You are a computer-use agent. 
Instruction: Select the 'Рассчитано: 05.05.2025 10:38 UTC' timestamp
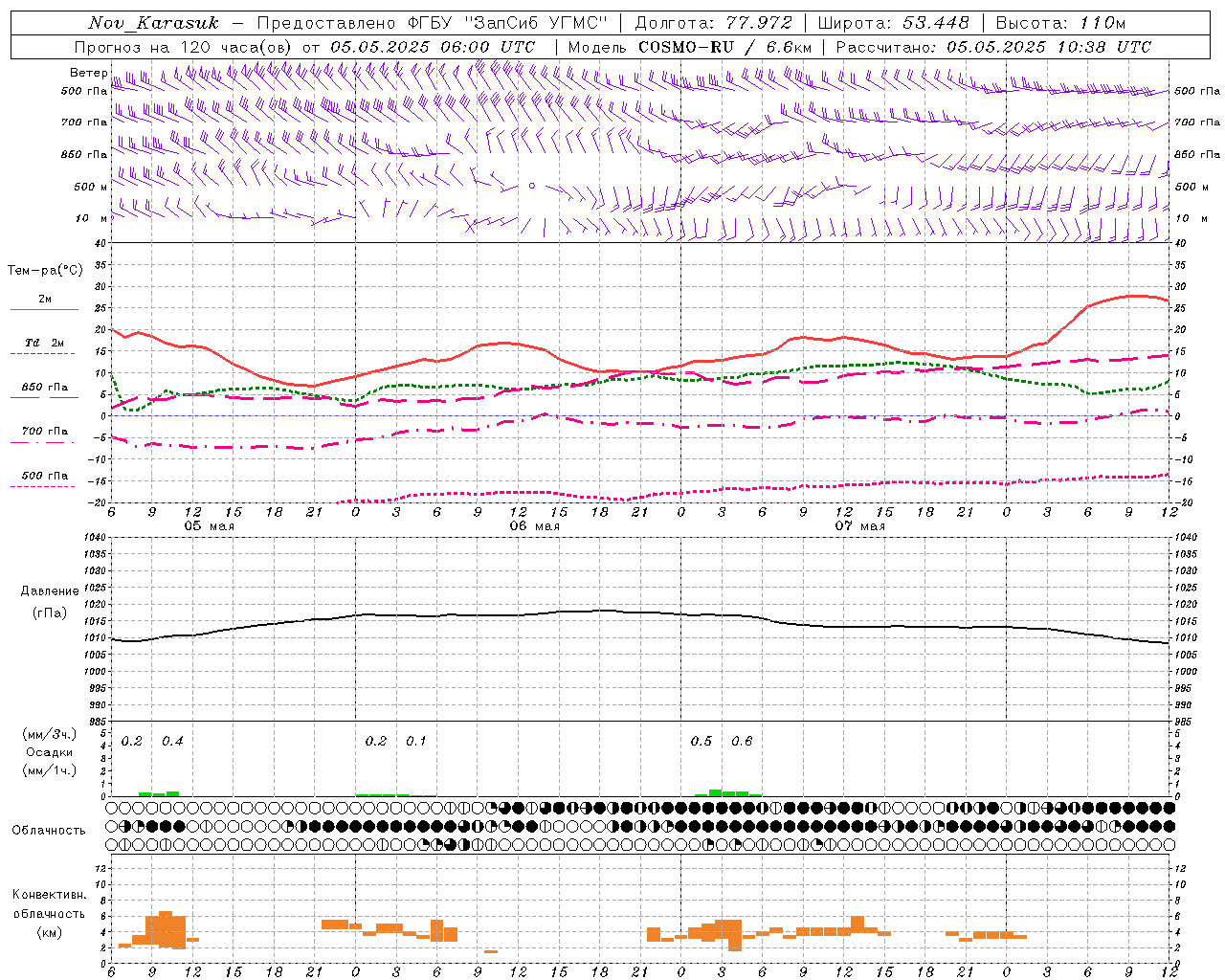coord(993,47)
